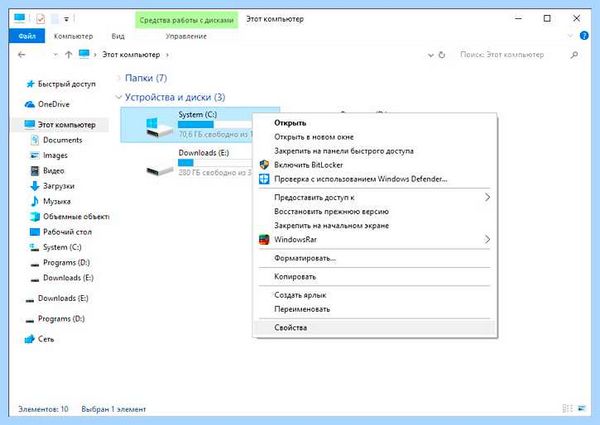Select the bottom Programs (D:) tree entry
This screenshot has width=600, height=425.
[x=61, y=319]
